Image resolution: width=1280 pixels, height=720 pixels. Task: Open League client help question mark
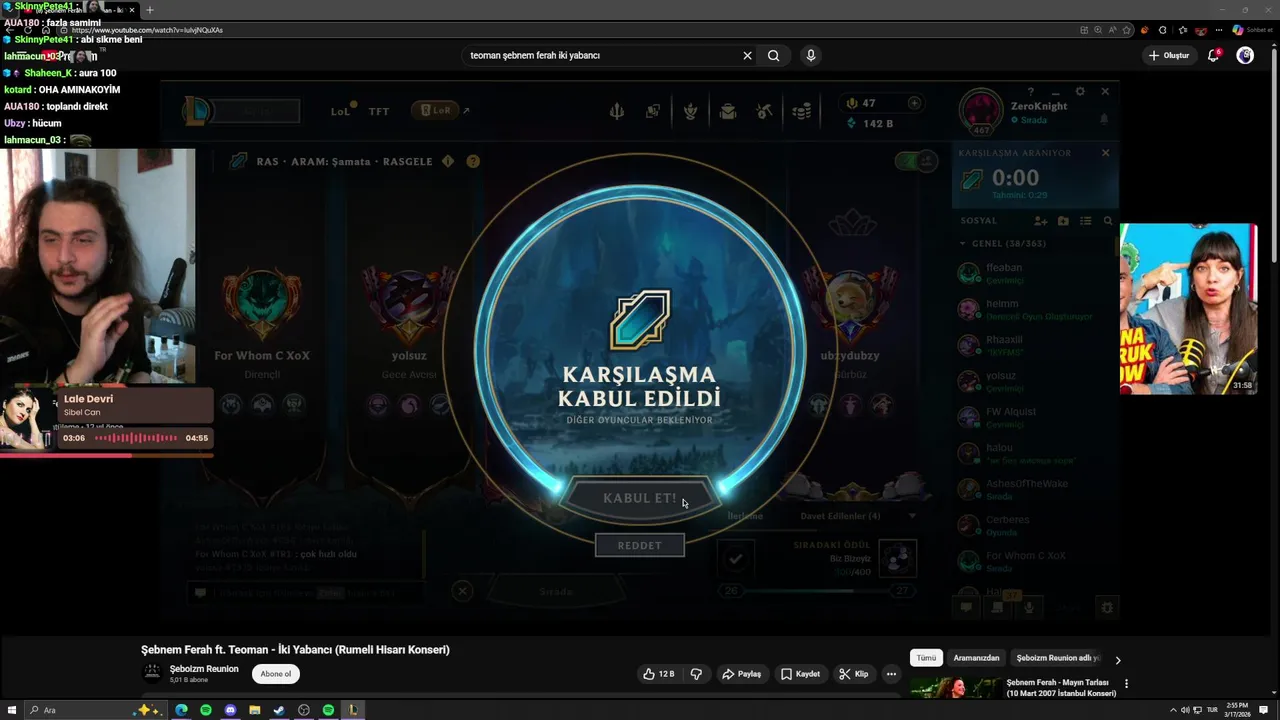pyautogui.click(x=1031, y=92)
